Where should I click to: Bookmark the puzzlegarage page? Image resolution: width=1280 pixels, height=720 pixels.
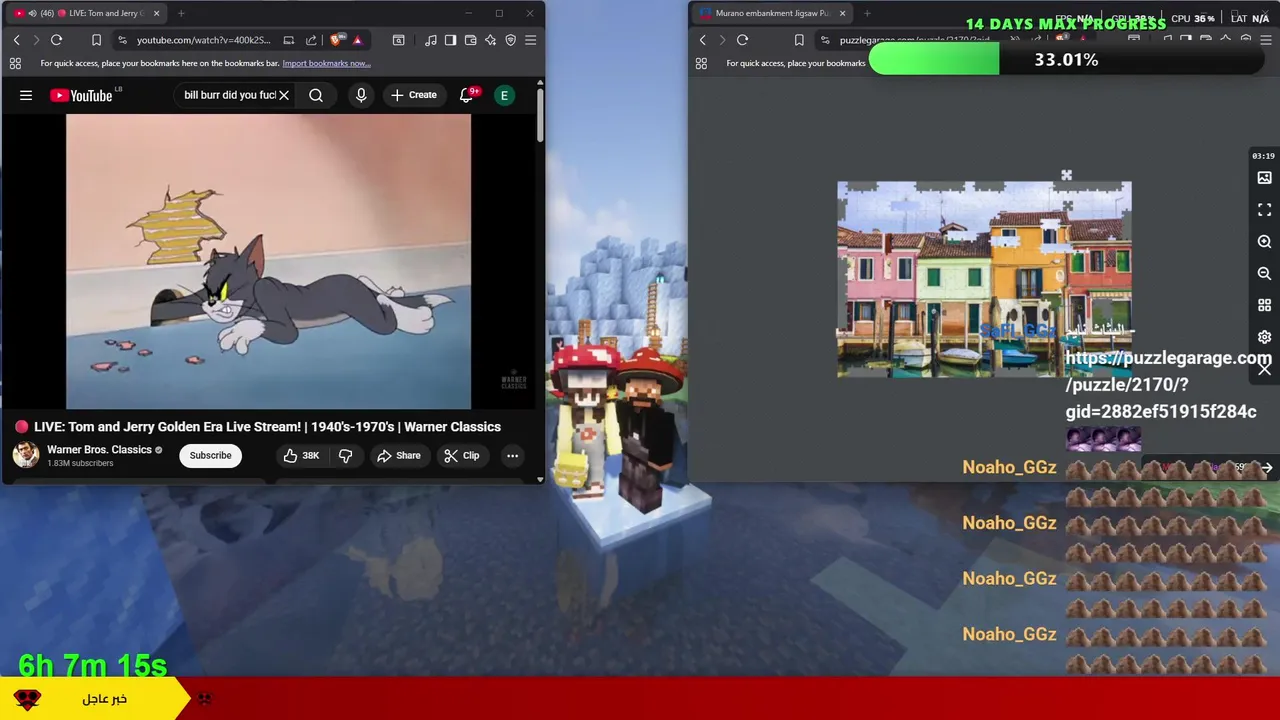point(799,40)
